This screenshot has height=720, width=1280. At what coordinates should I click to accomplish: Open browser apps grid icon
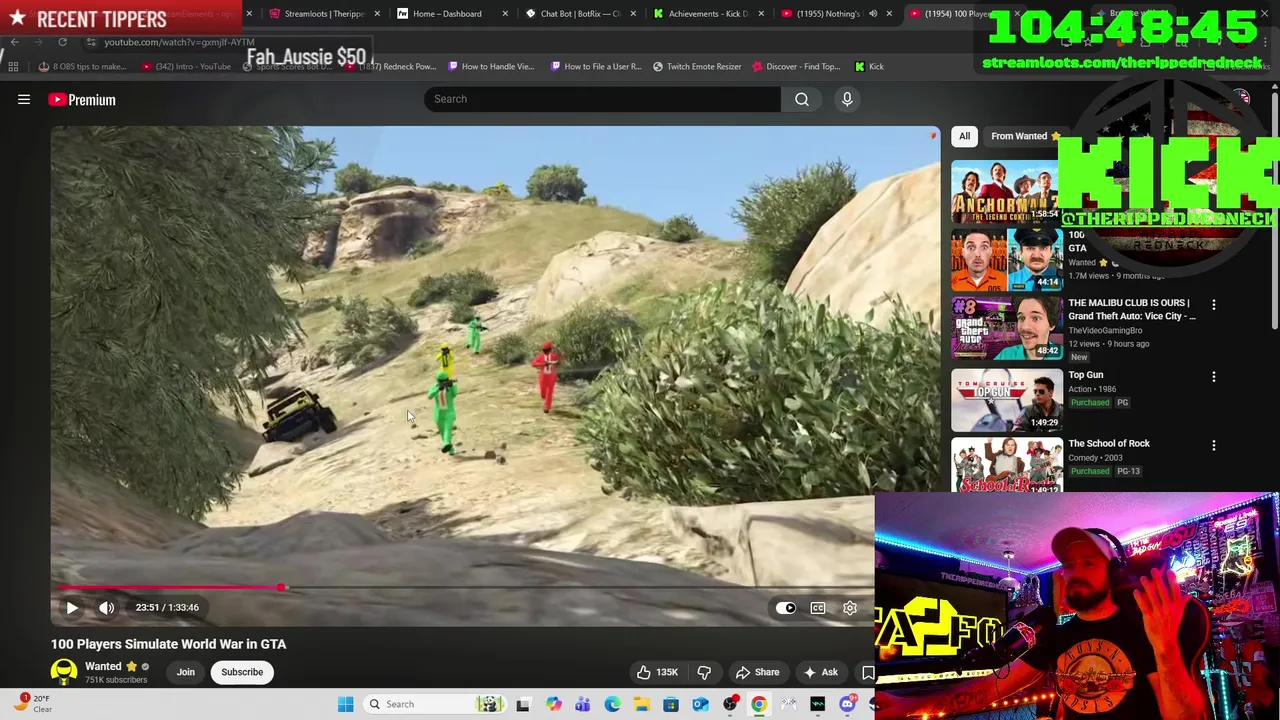[x=13, y=67]
